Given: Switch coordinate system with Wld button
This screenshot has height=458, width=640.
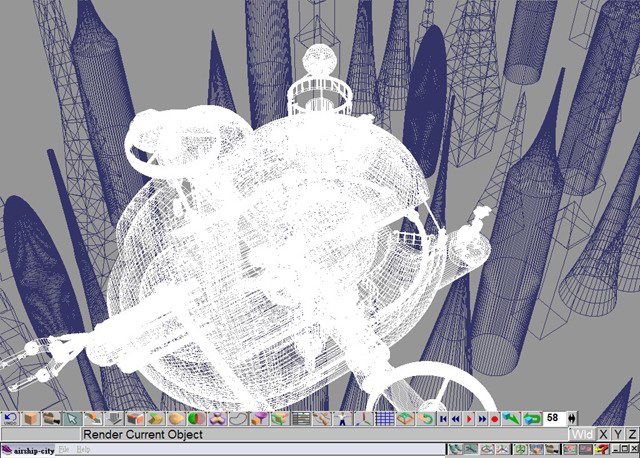Looking at the screenshot, I should [x=582, y=434].
